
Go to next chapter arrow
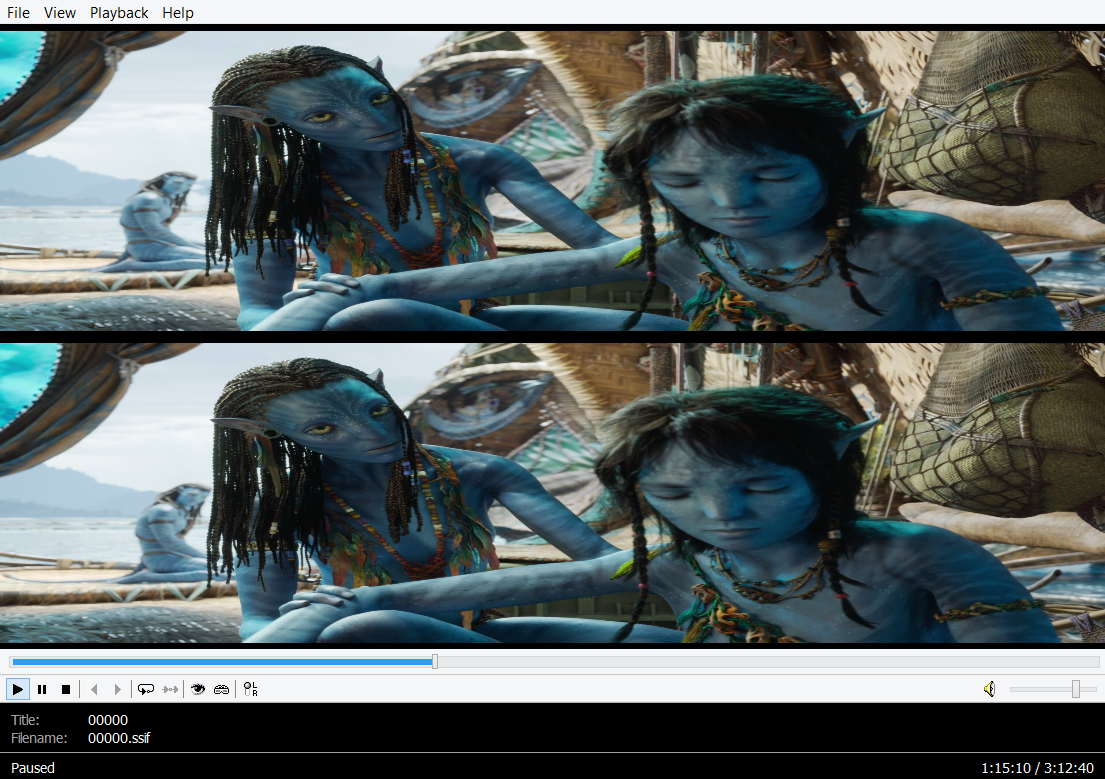pyautogui.click(x=117, y=689)
